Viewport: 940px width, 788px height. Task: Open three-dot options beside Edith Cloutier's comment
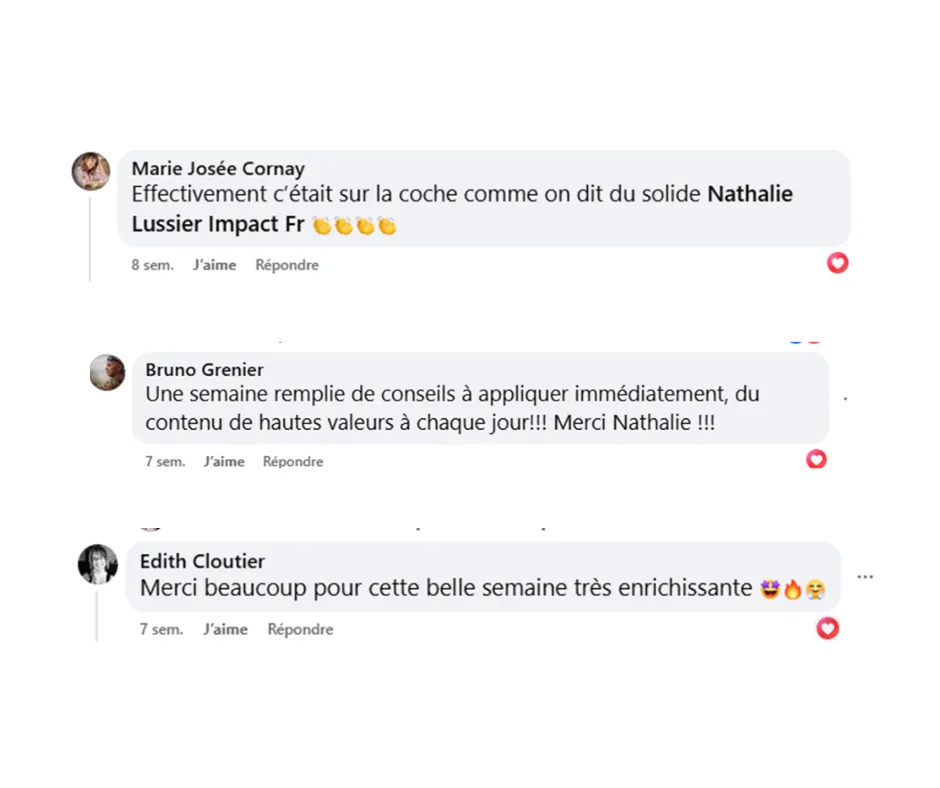point(865,577)
